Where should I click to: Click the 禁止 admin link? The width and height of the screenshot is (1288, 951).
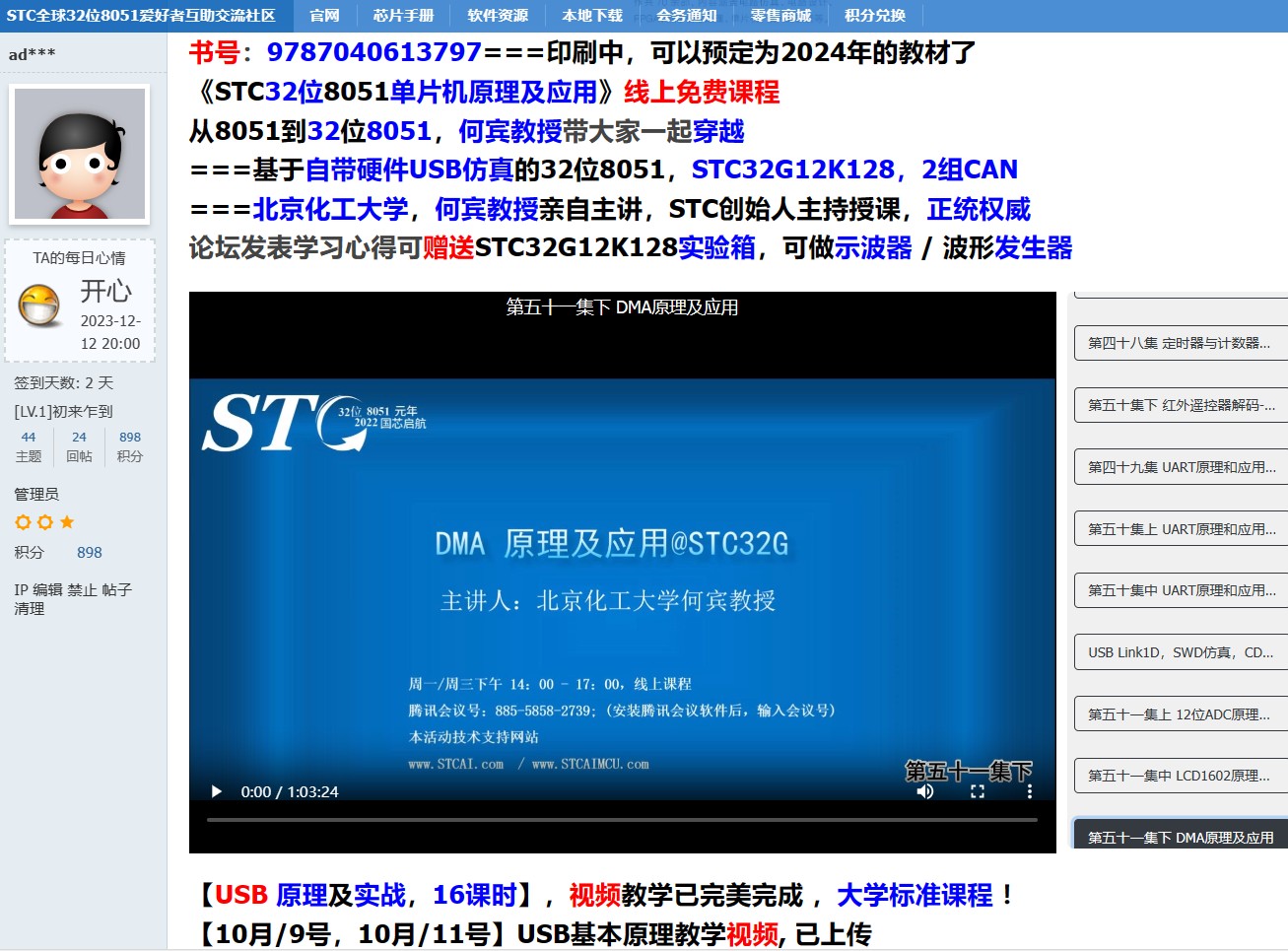pos(82,589)
